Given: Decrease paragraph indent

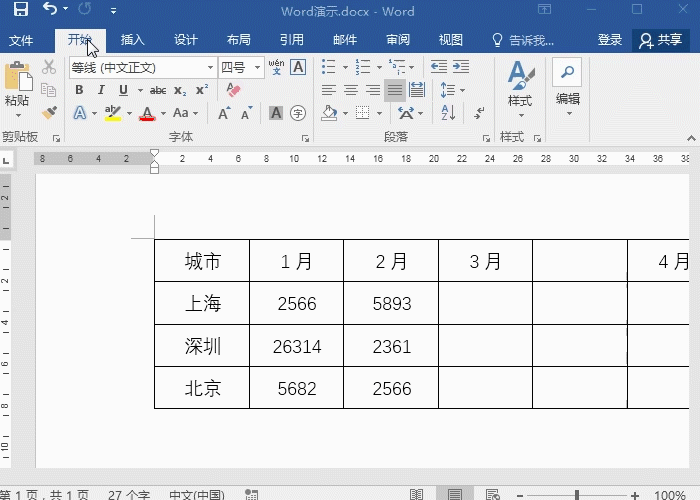Looking at the screenshot, I should coord(439,67).
